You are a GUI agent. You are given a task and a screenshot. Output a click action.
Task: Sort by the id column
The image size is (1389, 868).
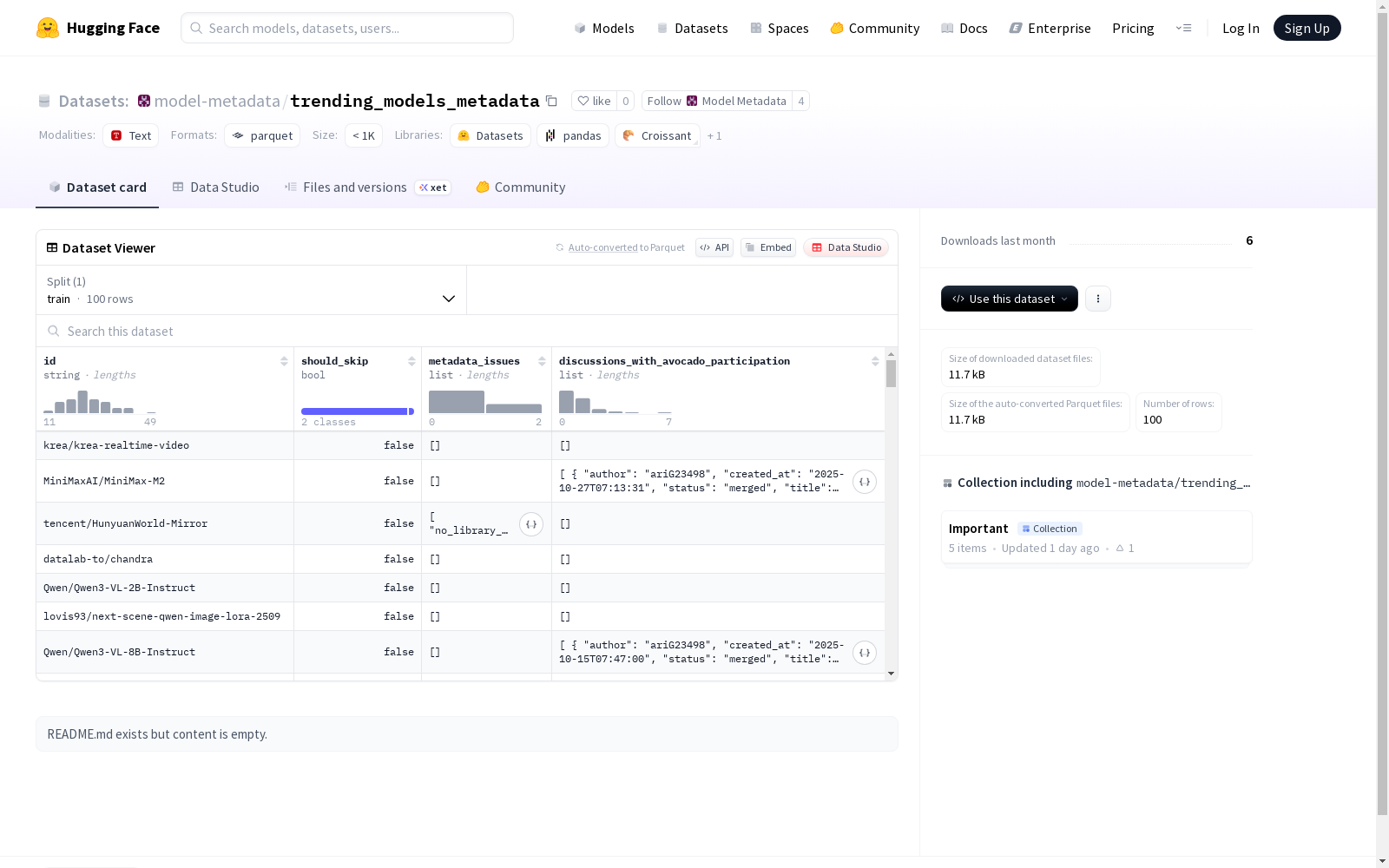click(284, 361)
